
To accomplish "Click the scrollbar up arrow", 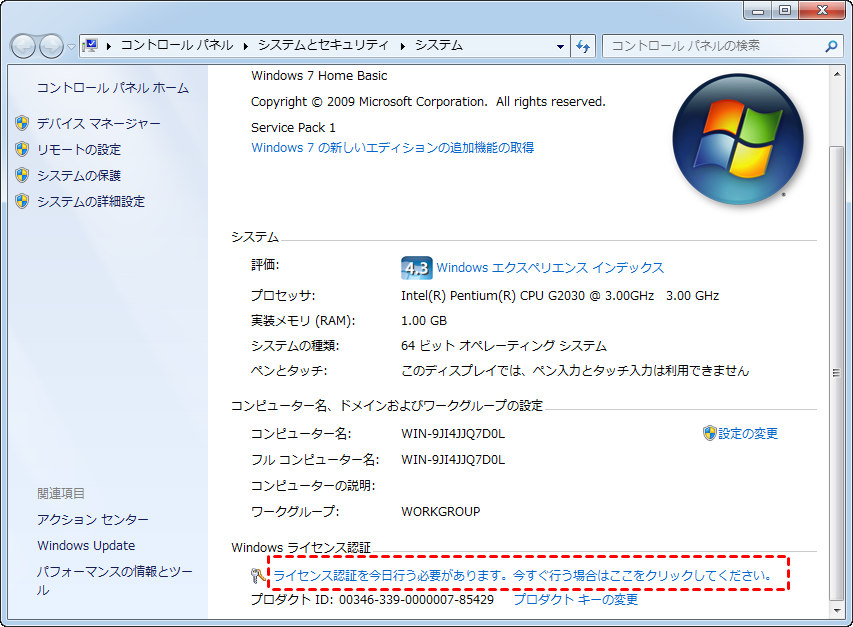I will pos(836,73).
